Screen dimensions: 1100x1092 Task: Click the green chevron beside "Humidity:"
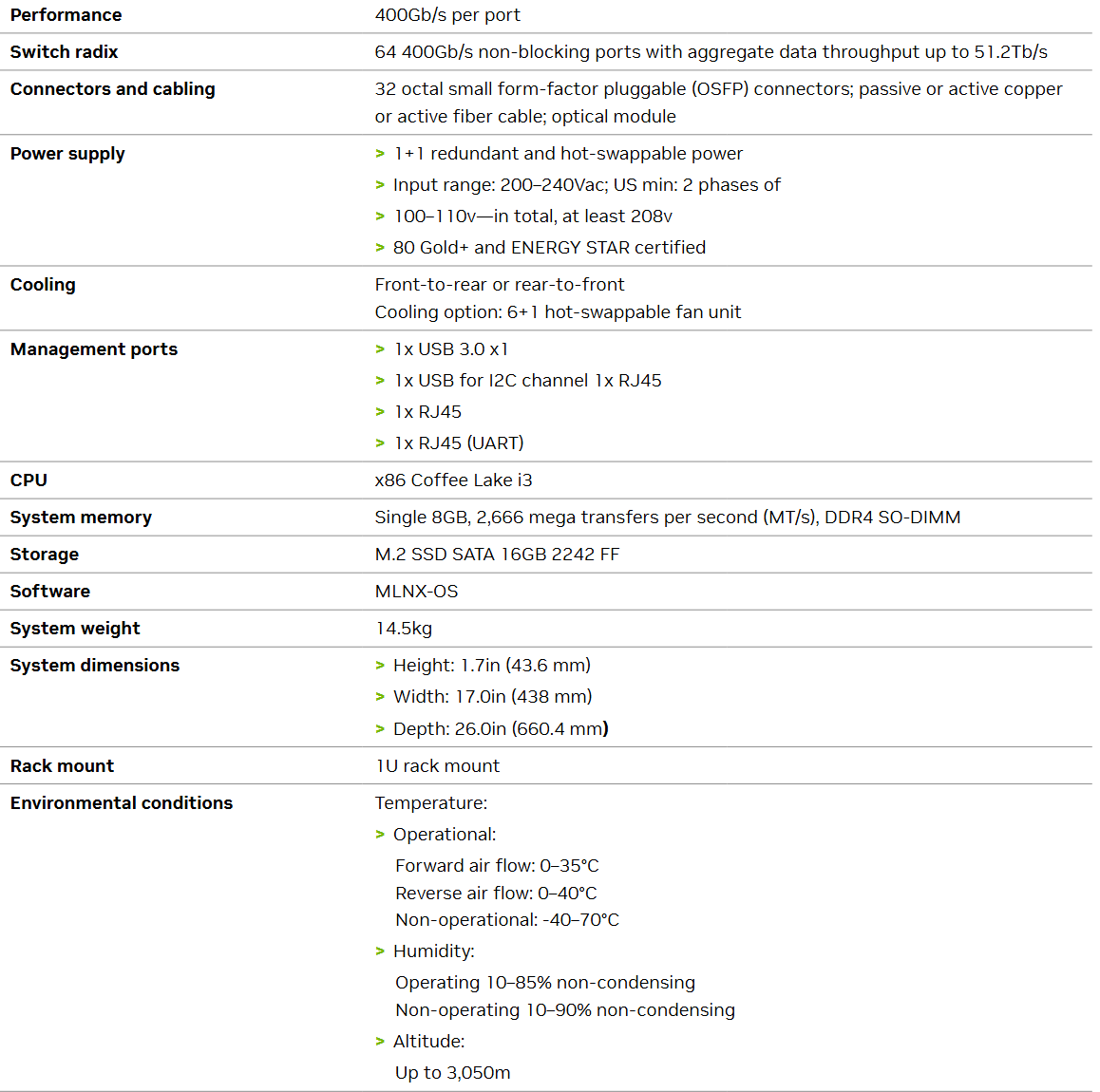[380, 951]
